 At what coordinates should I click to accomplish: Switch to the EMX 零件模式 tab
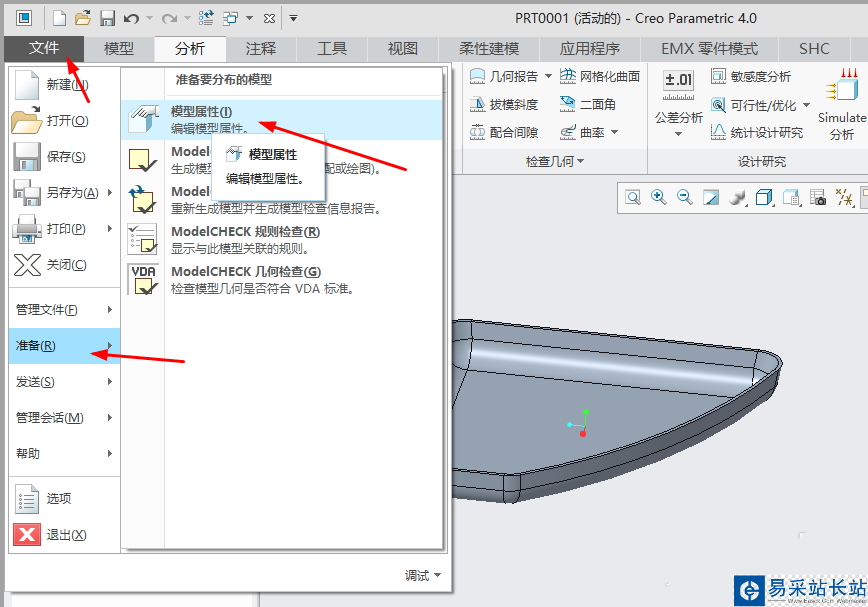[x=709, y=49]
